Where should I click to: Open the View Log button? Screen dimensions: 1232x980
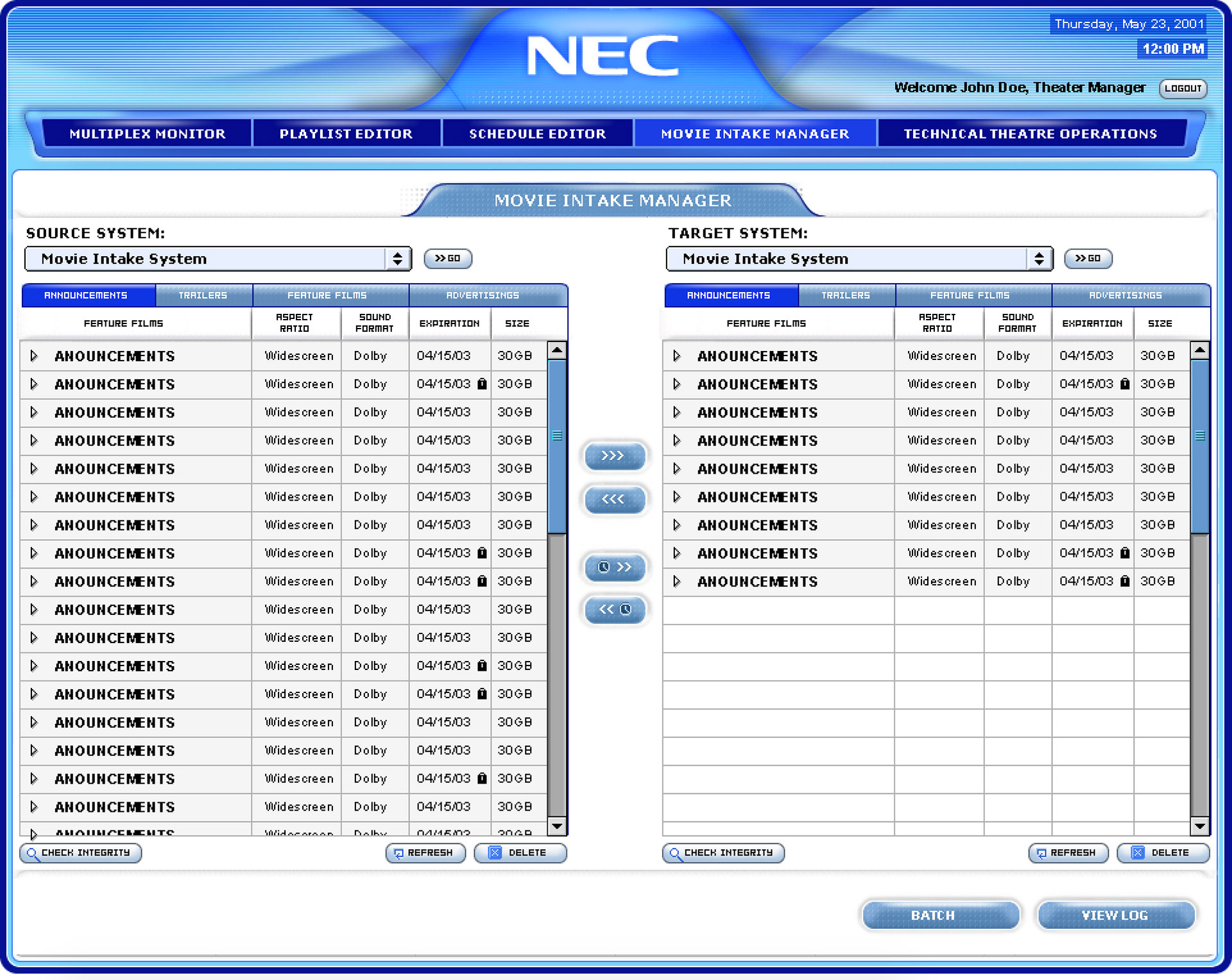tap(1116, 915)
